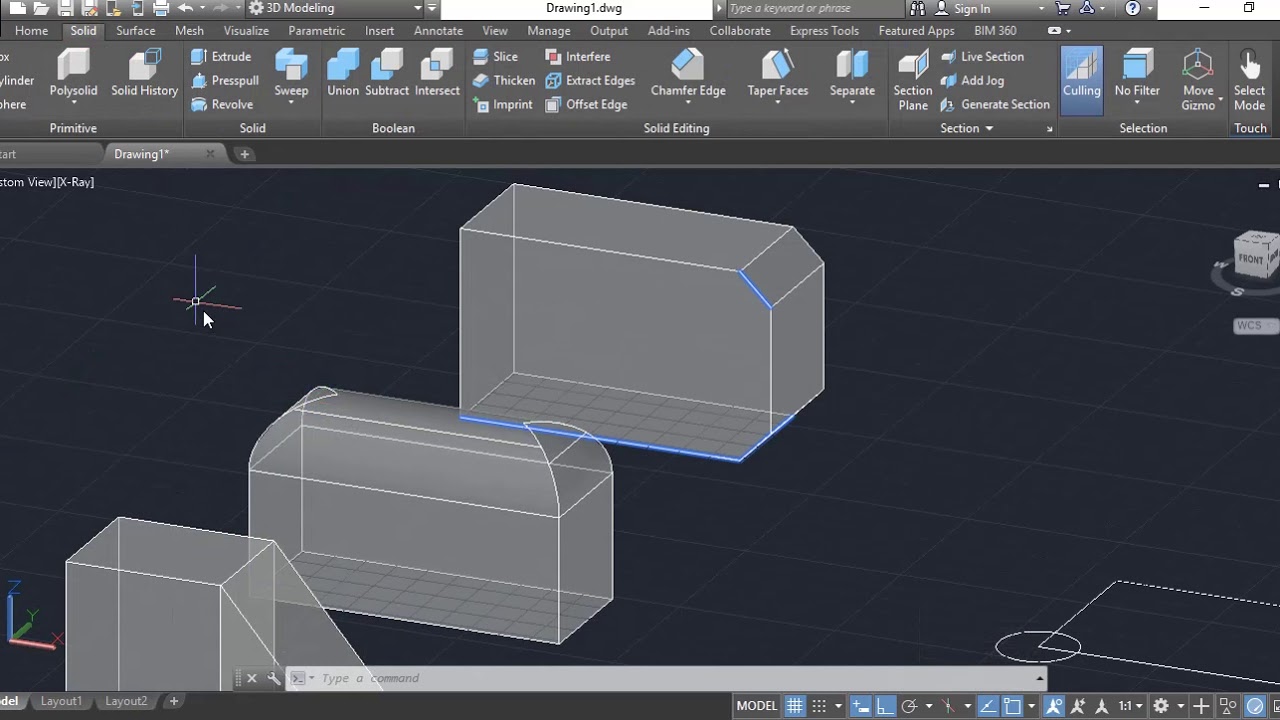Toggle snap mode dots icon

click(819, 706)
